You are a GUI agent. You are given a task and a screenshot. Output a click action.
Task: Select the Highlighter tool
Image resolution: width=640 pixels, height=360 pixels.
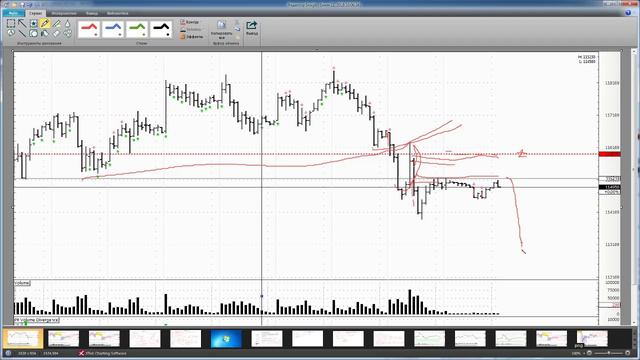point(56,24)
